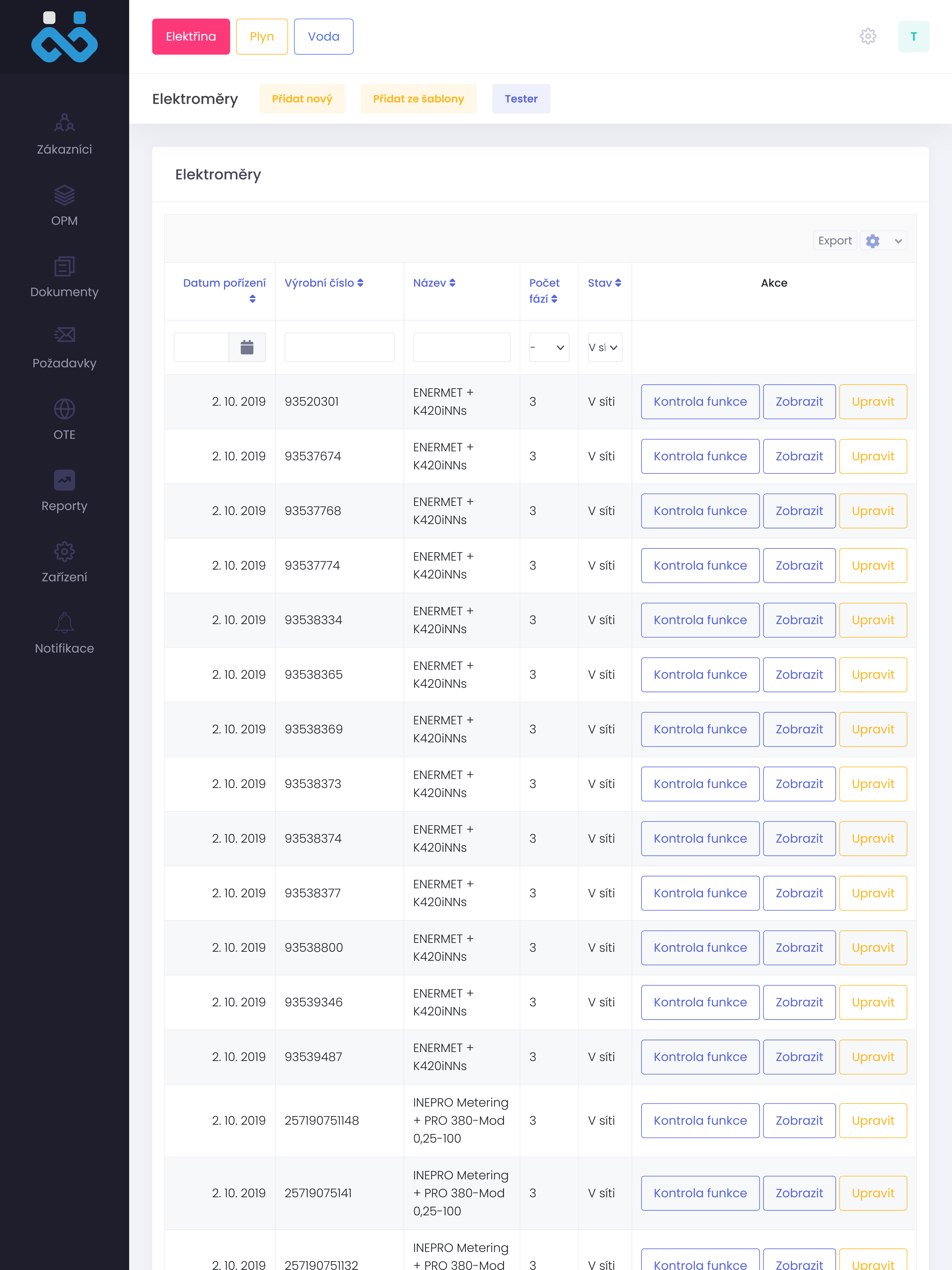Expand the Počet fází filter dropdown
952x1270 pixels.
click(549, 347)
